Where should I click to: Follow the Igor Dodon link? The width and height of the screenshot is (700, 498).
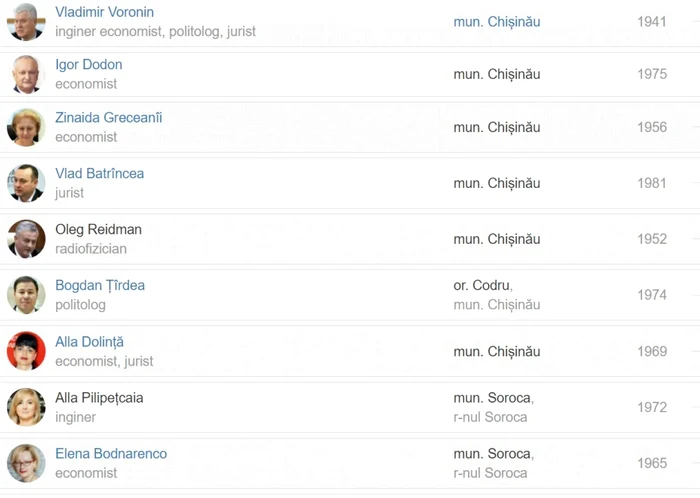(x=89, y=65)
